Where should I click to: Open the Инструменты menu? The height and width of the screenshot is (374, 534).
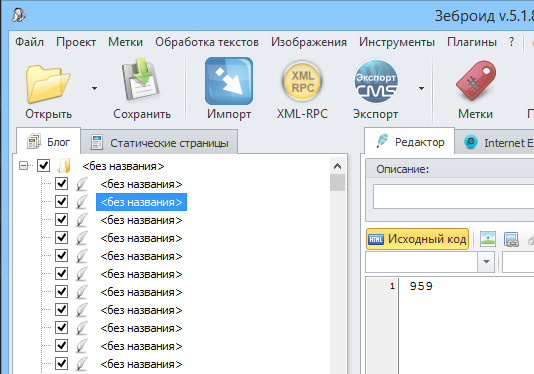click(x=396, y=42)
